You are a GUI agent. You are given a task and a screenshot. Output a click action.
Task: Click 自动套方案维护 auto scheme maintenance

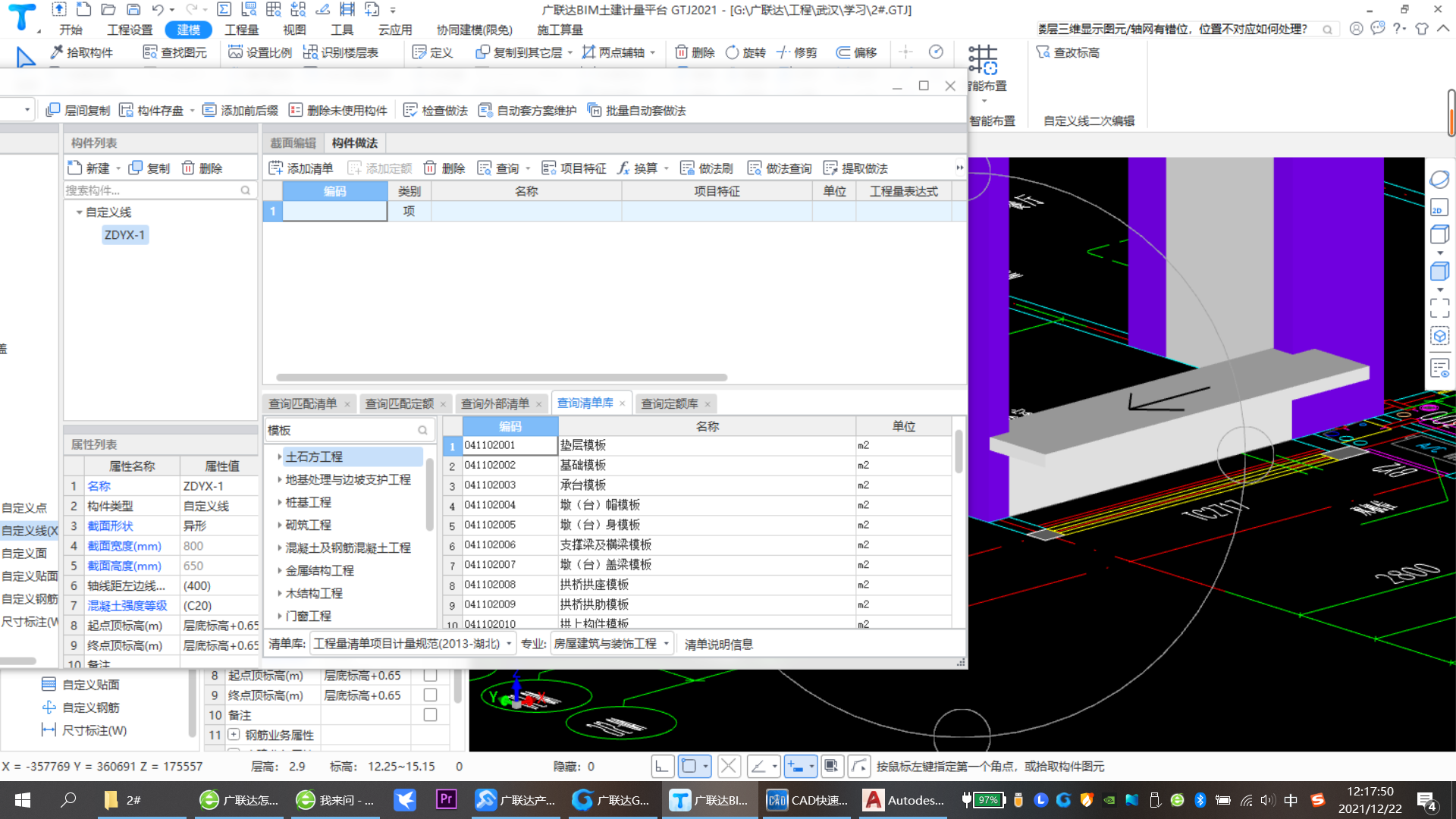(x=527, y=111)
